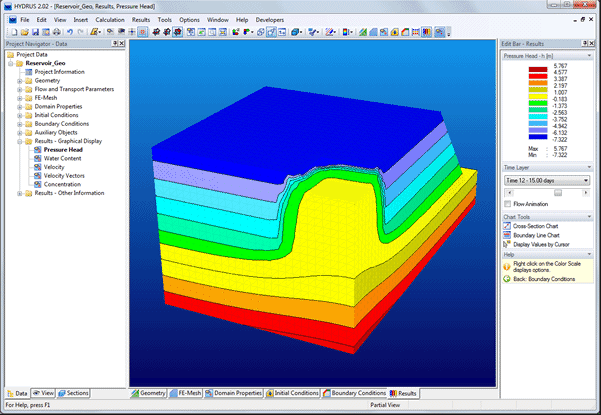Pin the Project Navigator panel
Image resolution: width=601 pixels, height=415 pixels.
tap(115, 44)
